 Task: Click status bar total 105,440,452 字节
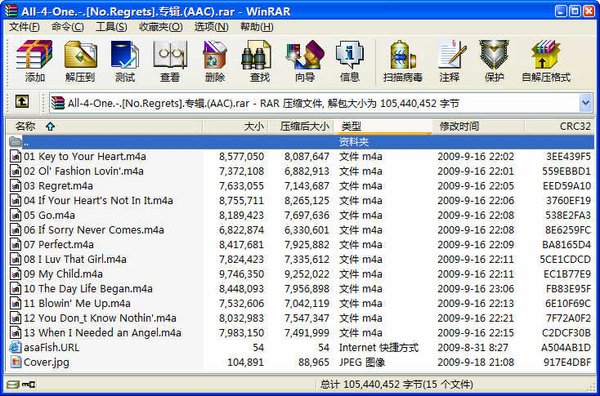click(x=397, y=384)
